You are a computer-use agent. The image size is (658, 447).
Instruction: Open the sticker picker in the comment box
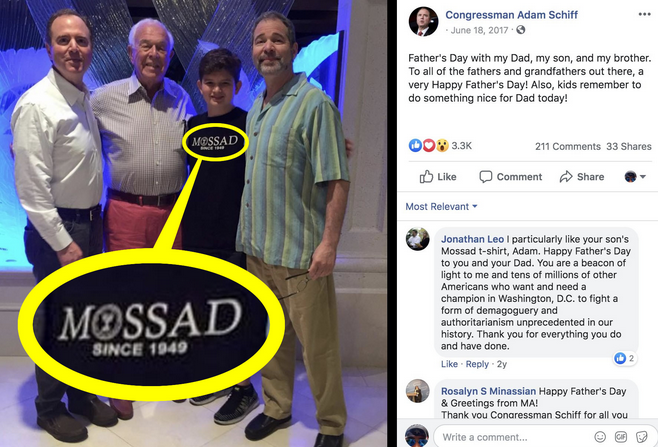pos(642,437)
